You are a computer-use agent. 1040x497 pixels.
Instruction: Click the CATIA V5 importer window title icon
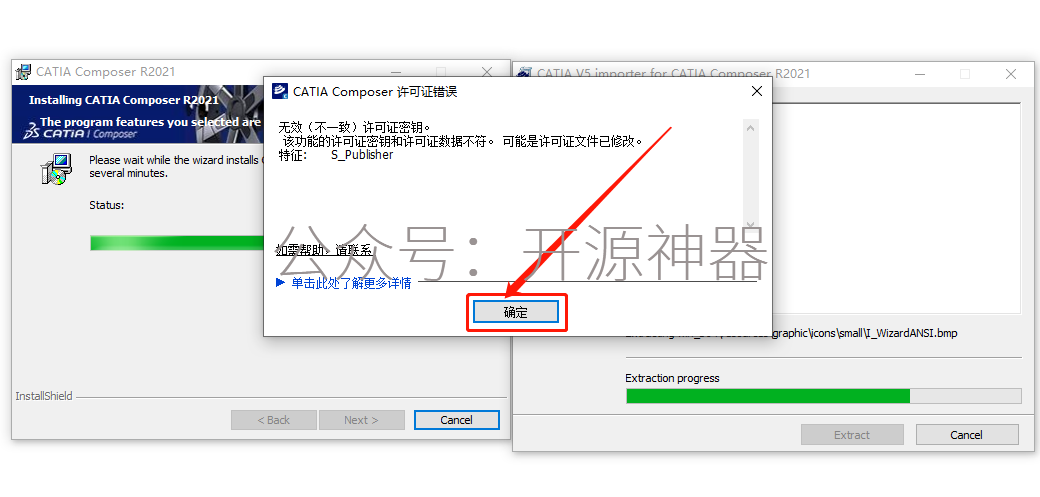[525, 74]
